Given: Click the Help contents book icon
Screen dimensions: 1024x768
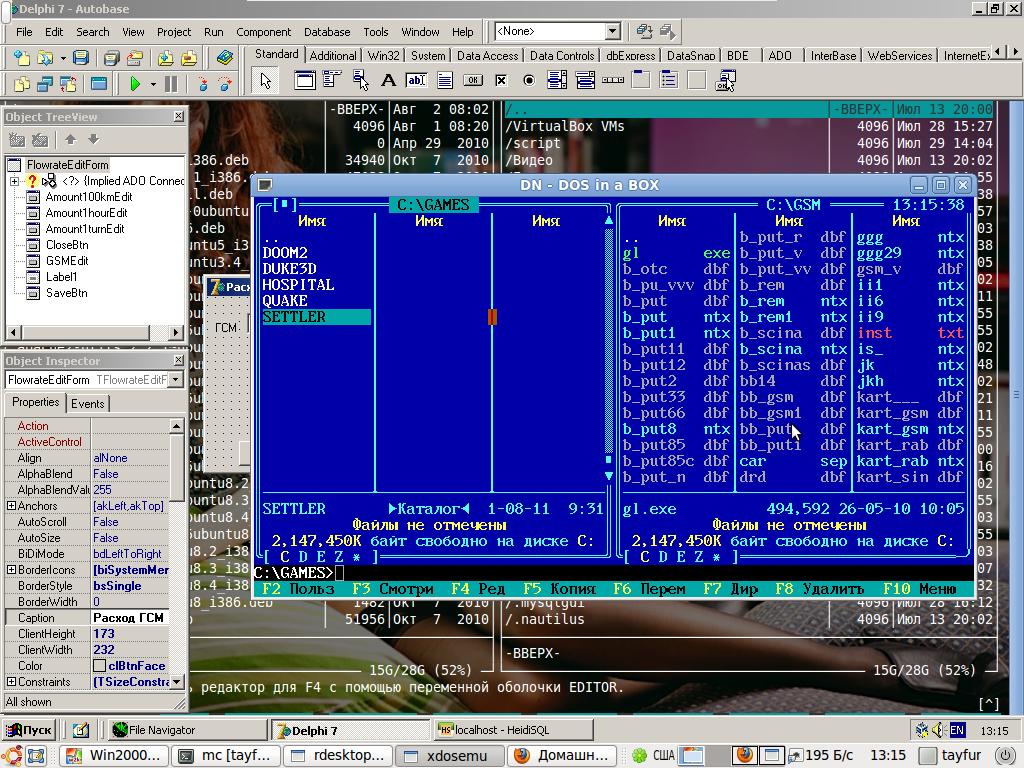Looking at the screenshot, I should pos(225,58).
